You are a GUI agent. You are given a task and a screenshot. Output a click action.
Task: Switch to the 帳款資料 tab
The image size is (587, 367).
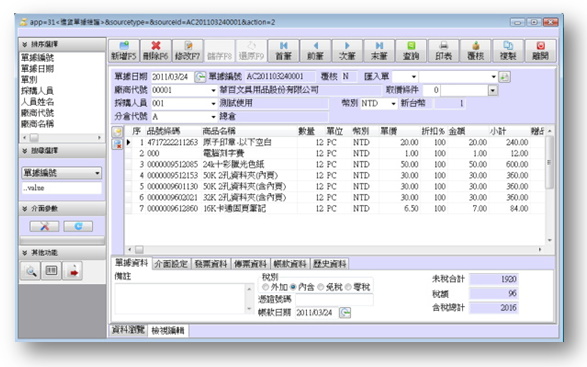coord(290,264)
